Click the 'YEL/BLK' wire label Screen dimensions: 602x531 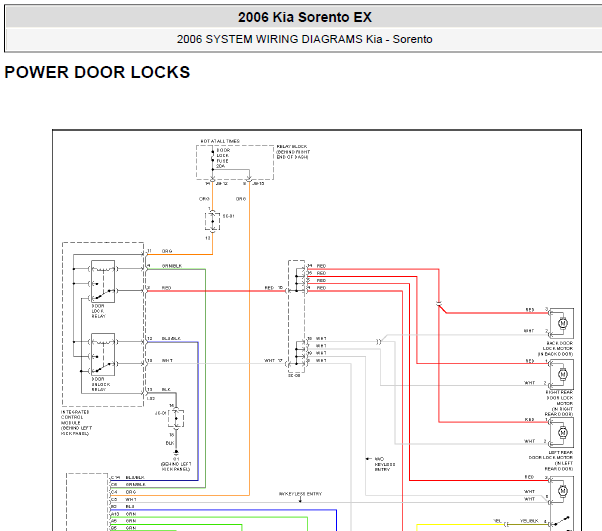click(x=529, y=521)
